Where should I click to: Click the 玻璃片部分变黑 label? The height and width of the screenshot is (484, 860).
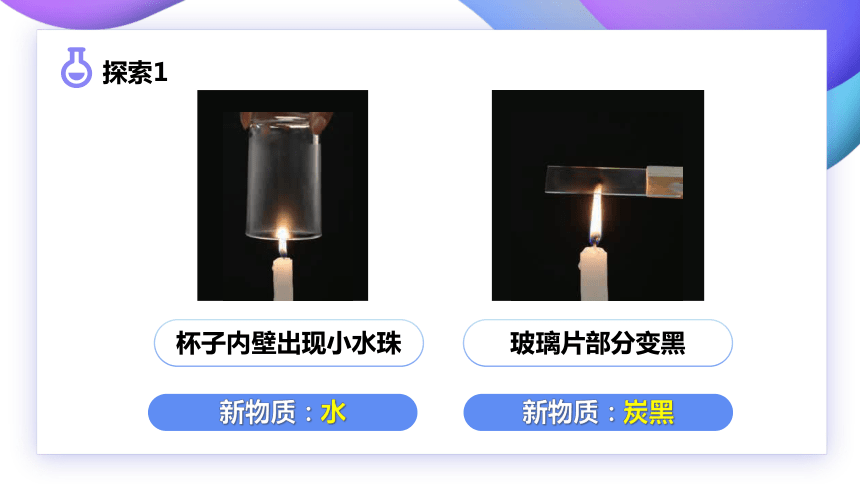(x=598, y=343)
